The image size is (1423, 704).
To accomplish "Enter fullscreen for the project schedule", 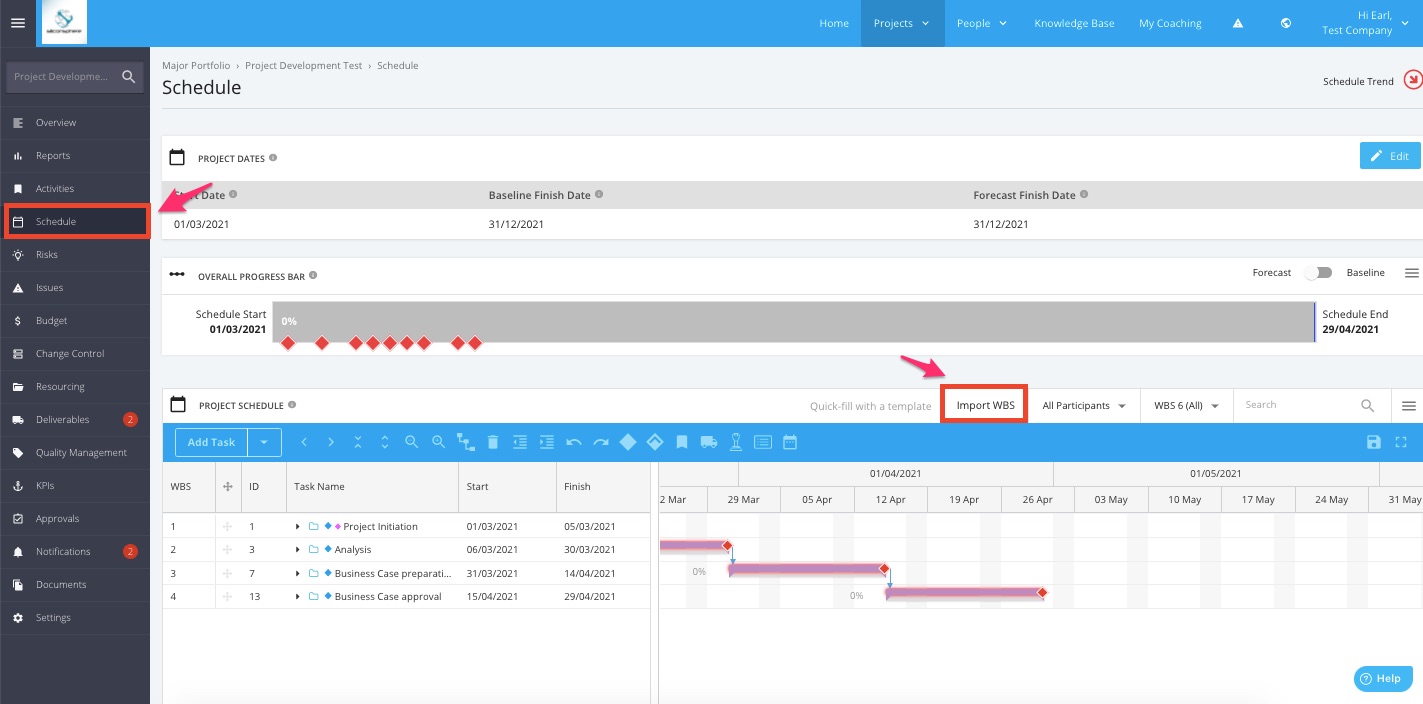I will point(1401,442).
